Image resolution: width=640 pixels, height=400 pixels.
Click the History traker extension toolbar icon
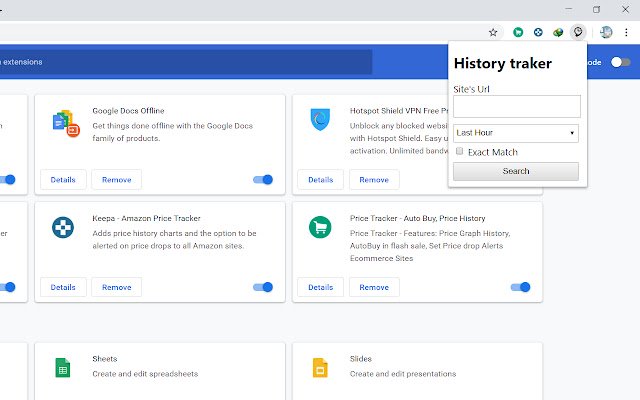click(577, 32)
